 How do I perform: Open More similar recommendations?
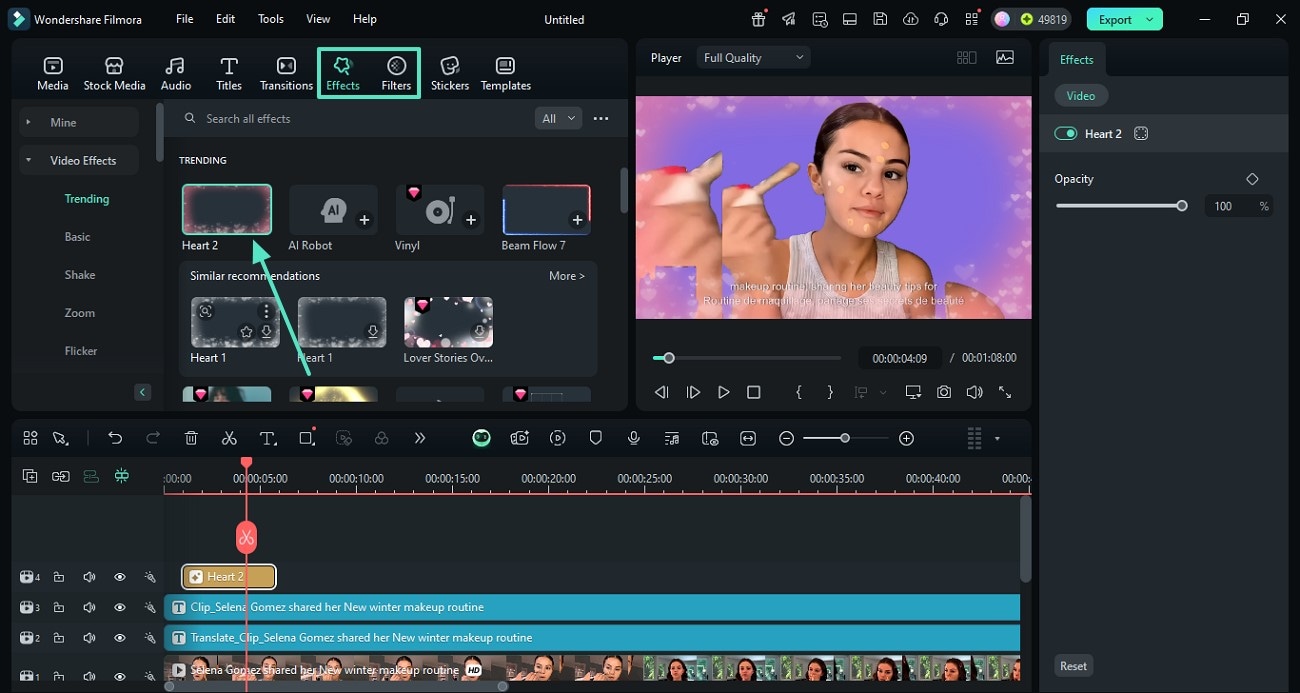pyautogui.click(x=567, y=276)
